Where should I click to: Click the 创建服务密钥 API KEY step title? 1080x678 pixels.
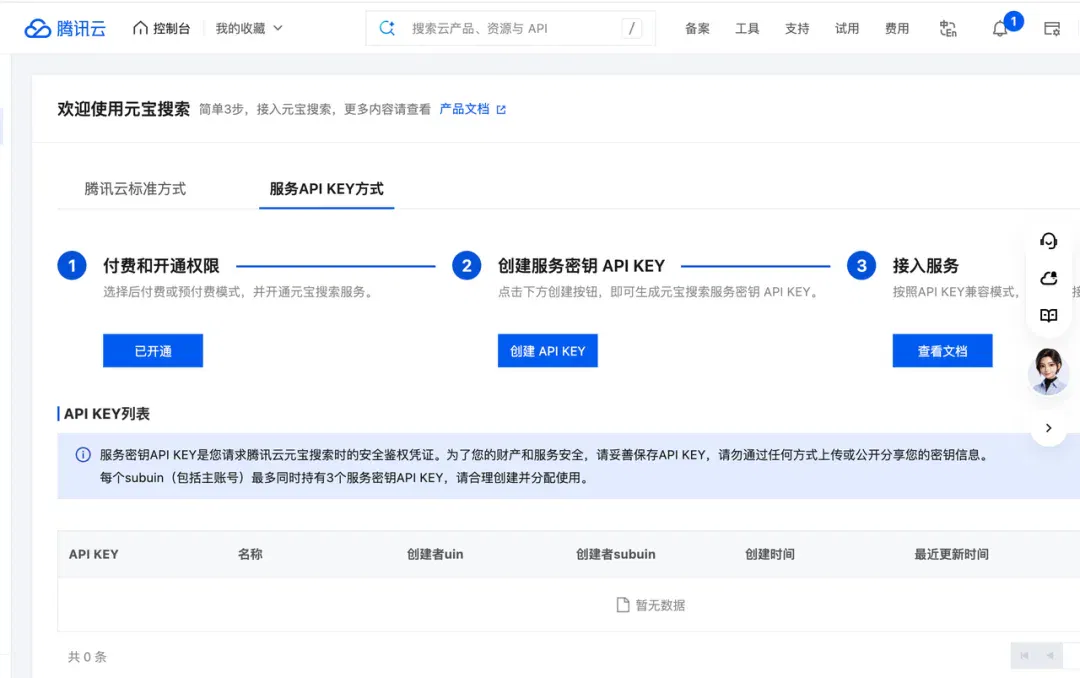(581, 266)
